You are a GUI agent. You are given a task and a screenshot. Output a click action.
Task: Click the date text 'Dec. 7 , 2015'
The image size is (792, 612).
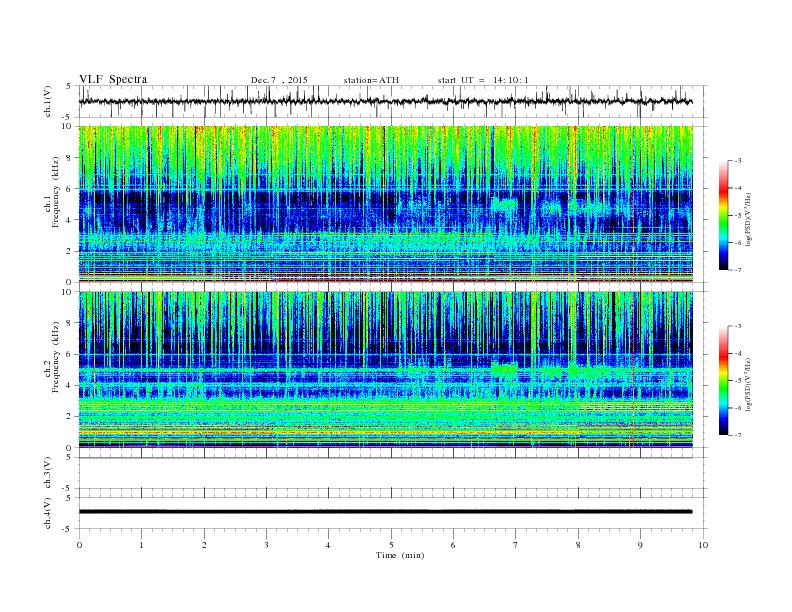279,80
